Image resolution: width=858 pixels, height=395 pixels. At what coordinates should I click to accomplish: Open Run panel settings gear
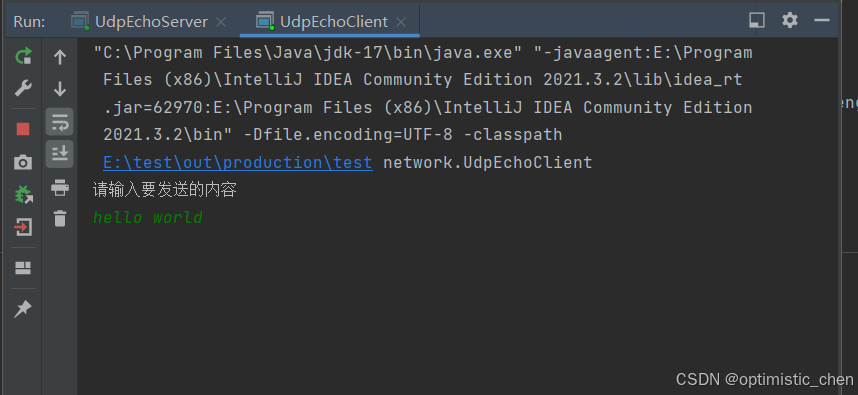click(x=790, y=21)
